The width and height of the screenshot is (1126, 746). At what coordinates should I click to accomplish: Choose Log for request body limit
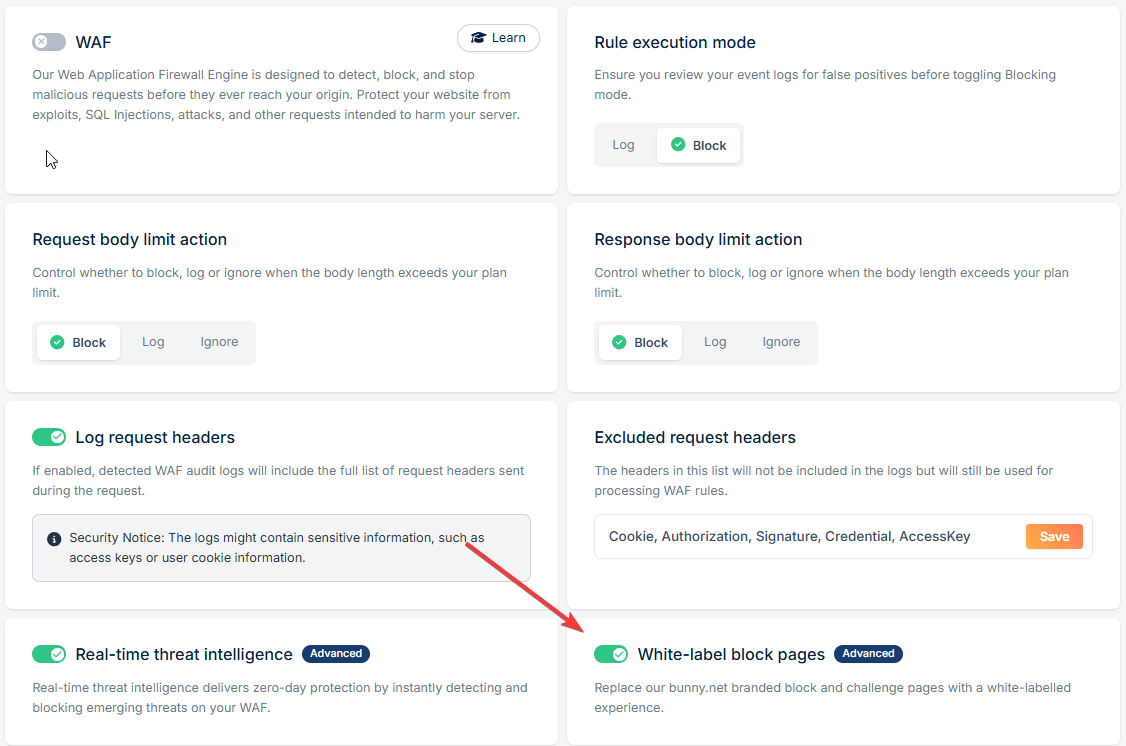[x=153, y=342]
